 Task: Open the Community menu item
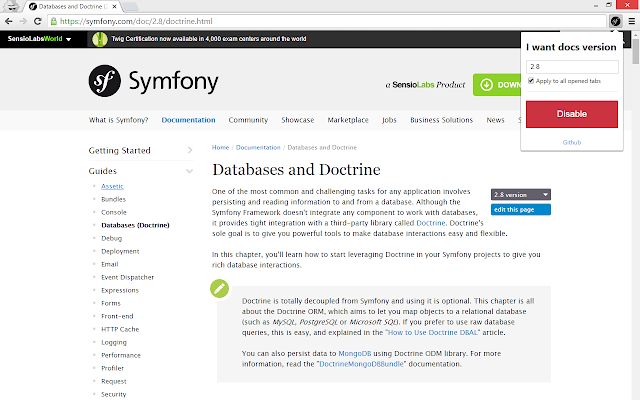tap(248, 120)
